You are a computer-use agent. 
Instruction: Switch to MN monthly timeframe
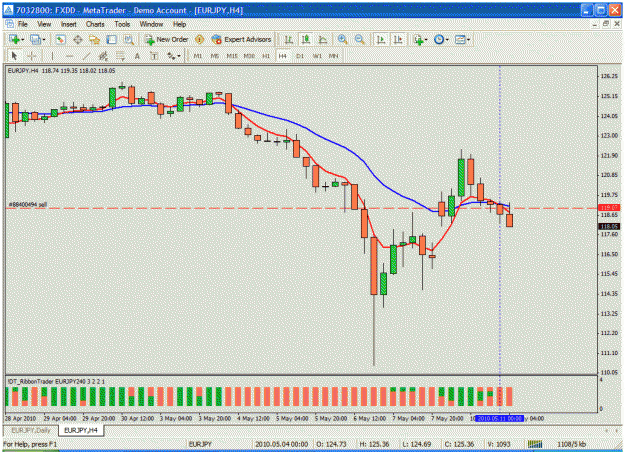coord(334,56)
